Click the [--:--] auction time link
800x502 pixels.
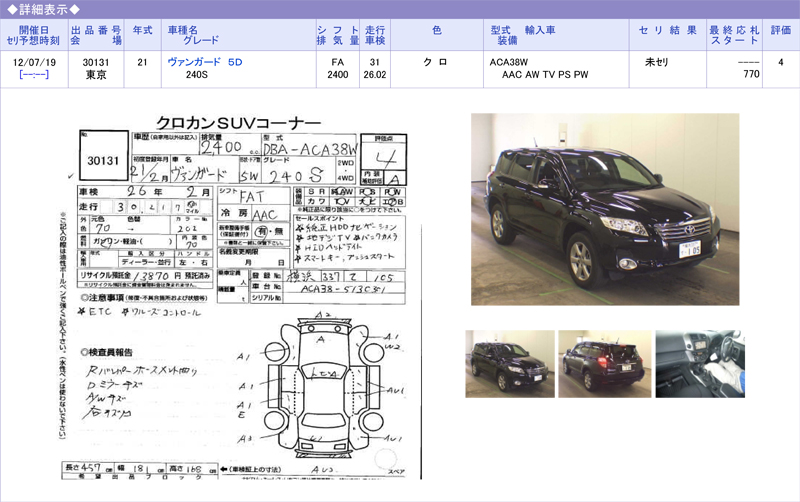(34, 74)
